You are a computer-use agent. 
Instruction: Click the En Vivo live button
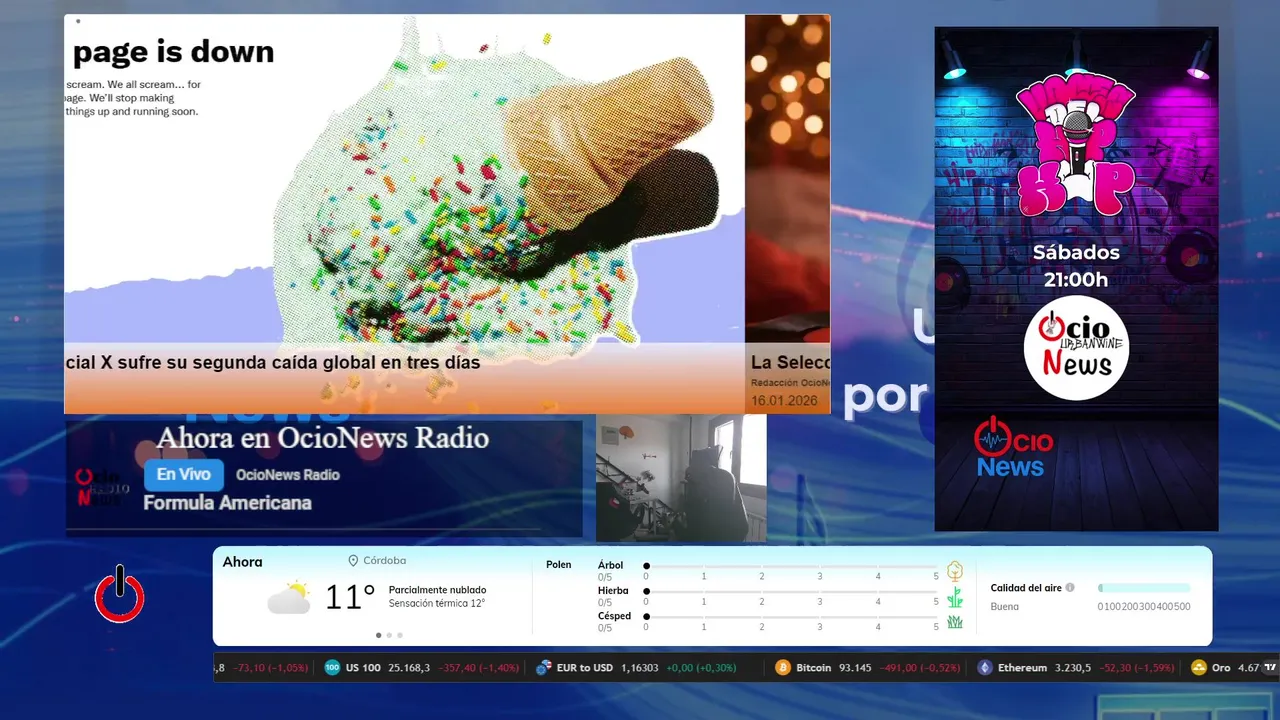coord(184,475)
